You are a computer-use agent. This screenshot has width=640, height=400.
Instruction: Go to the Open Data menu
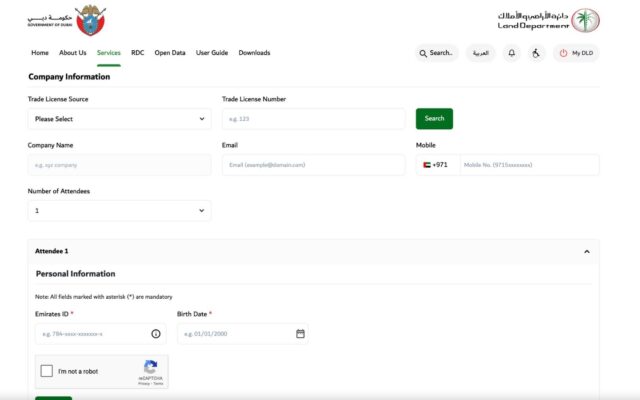(x=170, y=53)
